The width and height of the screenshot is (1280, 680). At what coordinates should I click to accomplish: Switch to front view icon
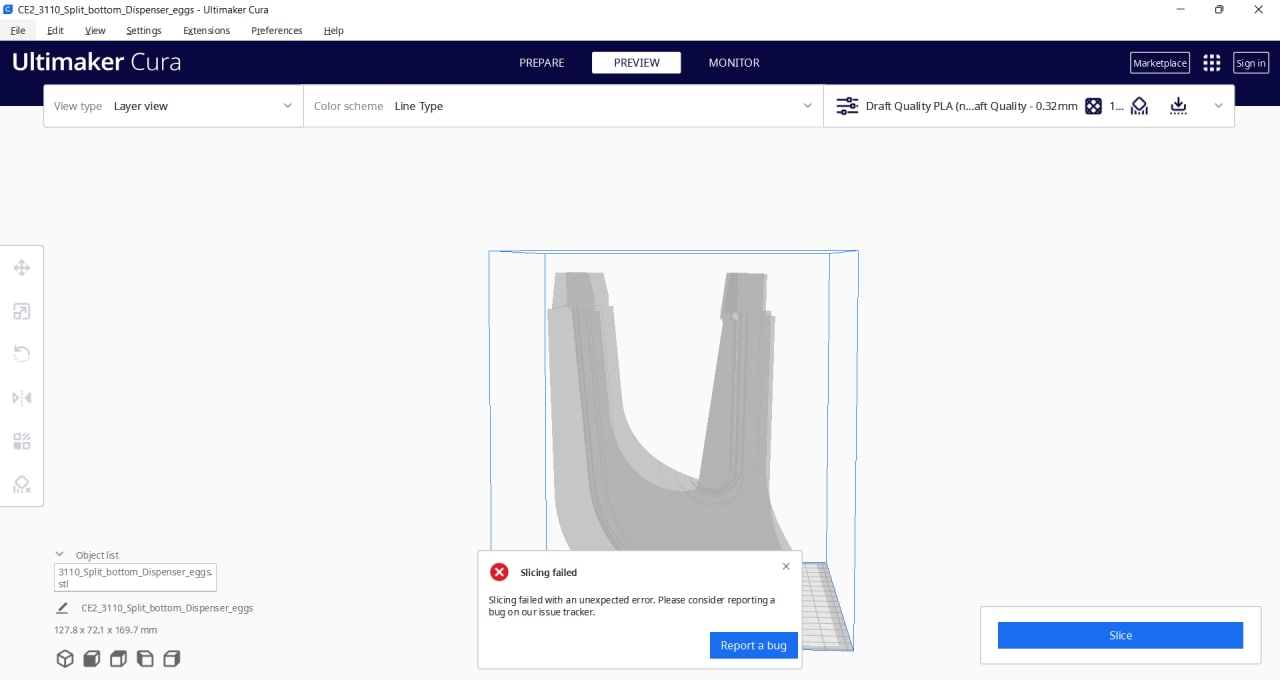click(91, 658)
